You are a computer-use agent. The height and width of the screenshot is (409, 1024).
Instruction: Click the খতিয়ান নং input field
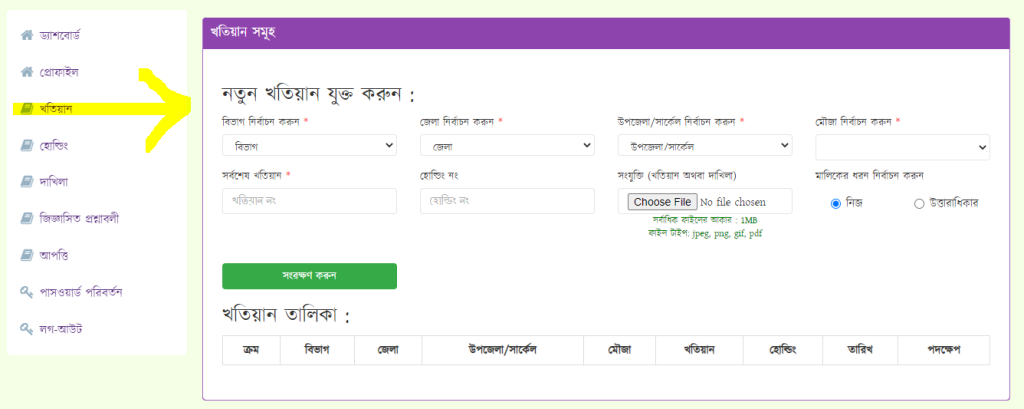click(310, 201)
